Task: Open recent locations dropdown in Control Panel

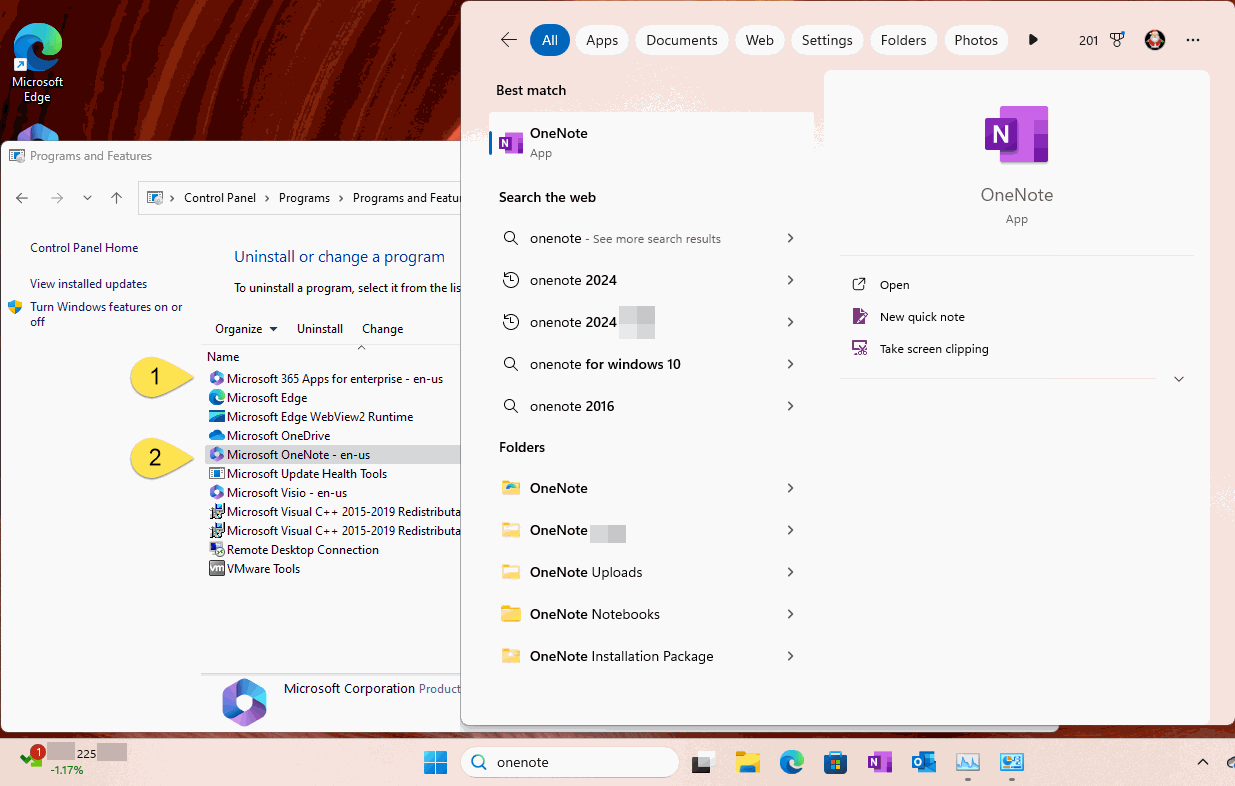Action: click(87, 198)
